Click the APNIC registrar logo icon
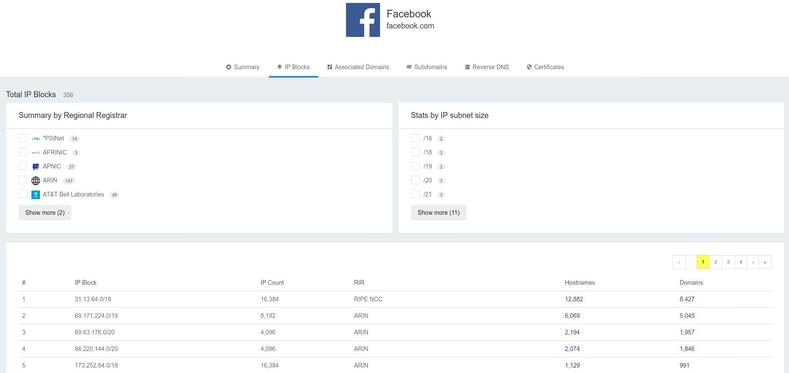 35,167
